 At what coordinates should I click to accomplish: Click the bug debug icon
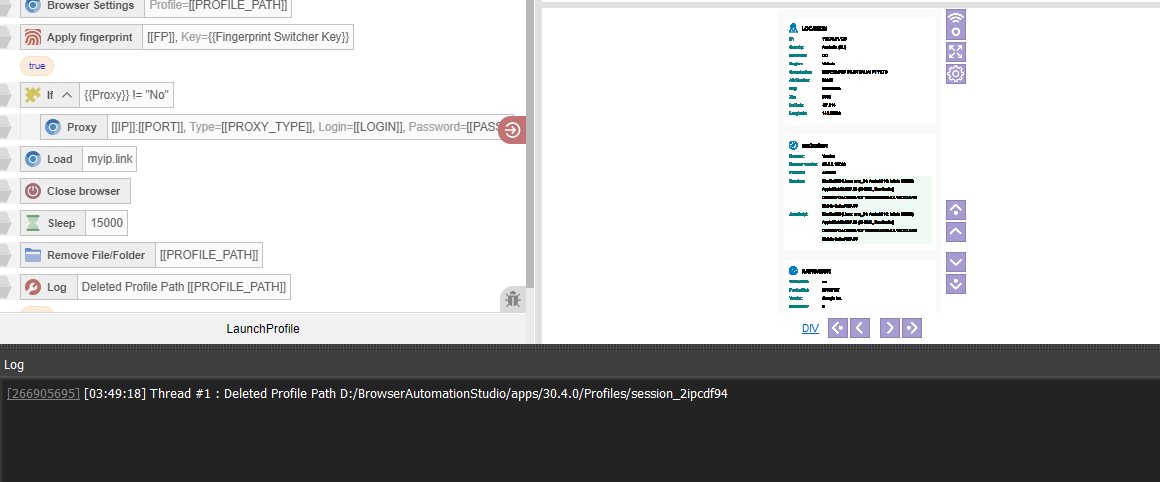coord(513,299)
